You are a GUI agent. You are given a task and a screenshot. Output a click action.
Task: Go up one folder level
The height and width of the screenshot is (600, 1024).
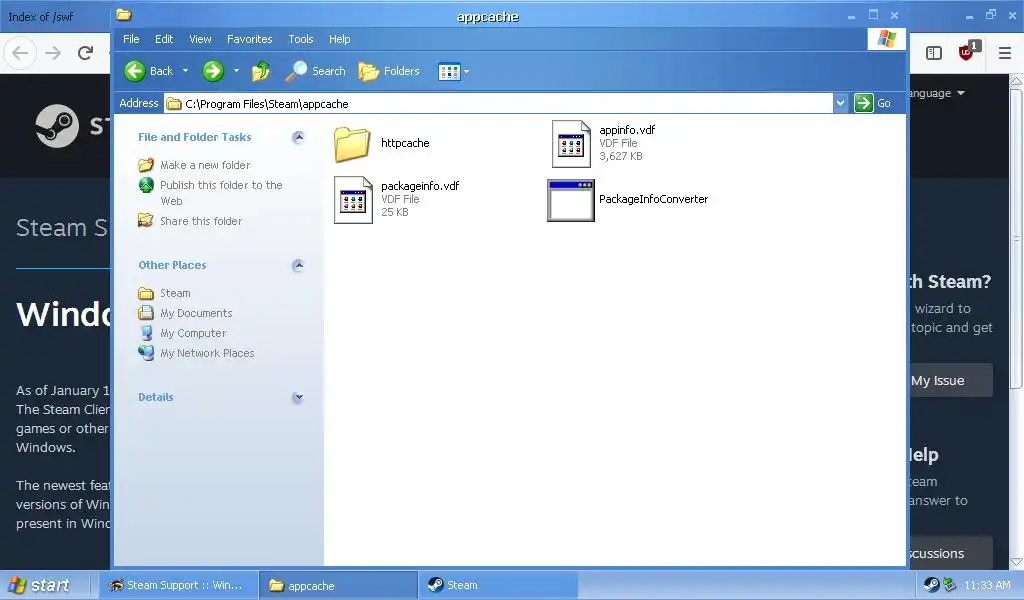click(261, 71)
